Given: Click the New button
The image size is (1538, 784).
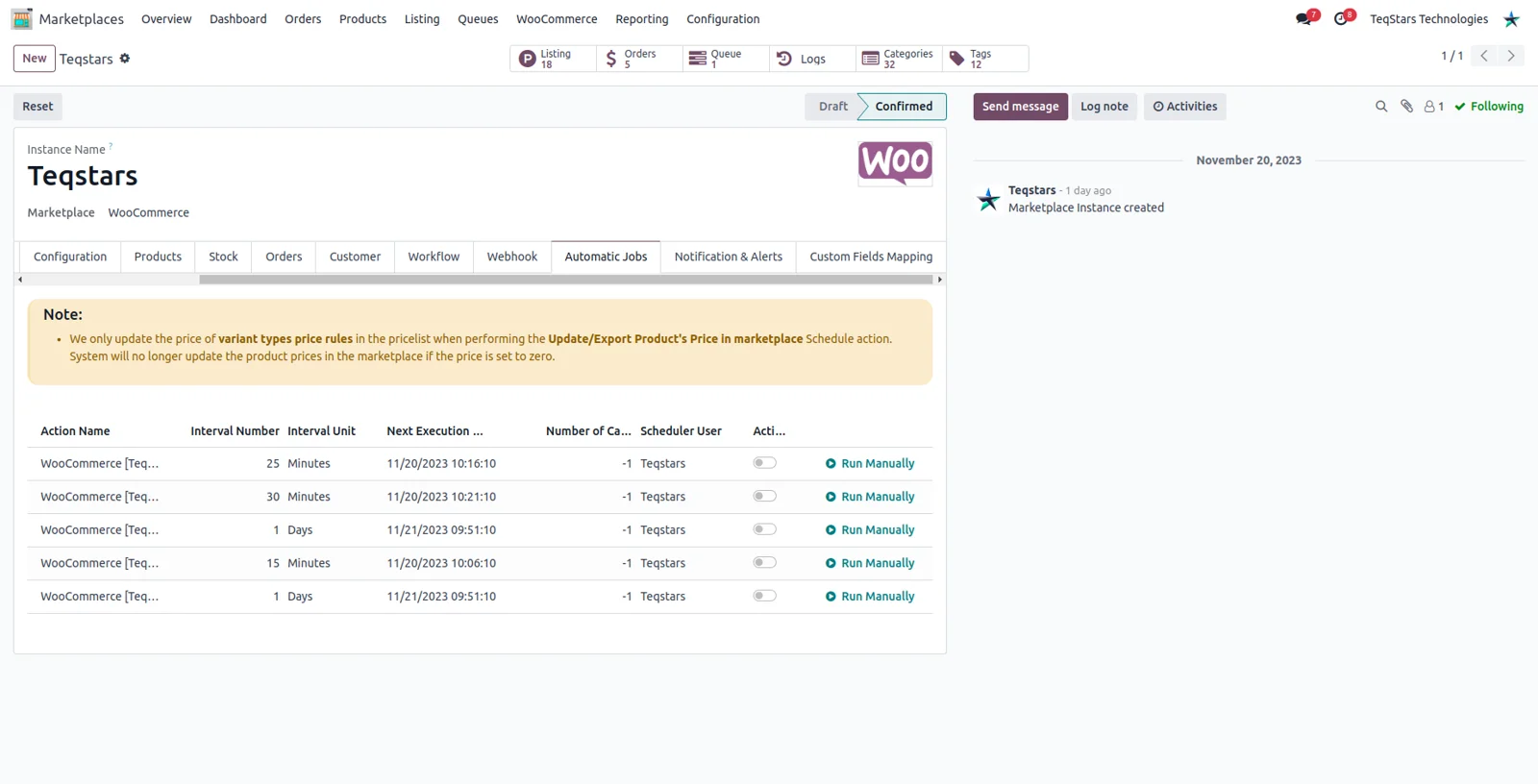Looking at the screenshot, I should click(x=35, y=59).
